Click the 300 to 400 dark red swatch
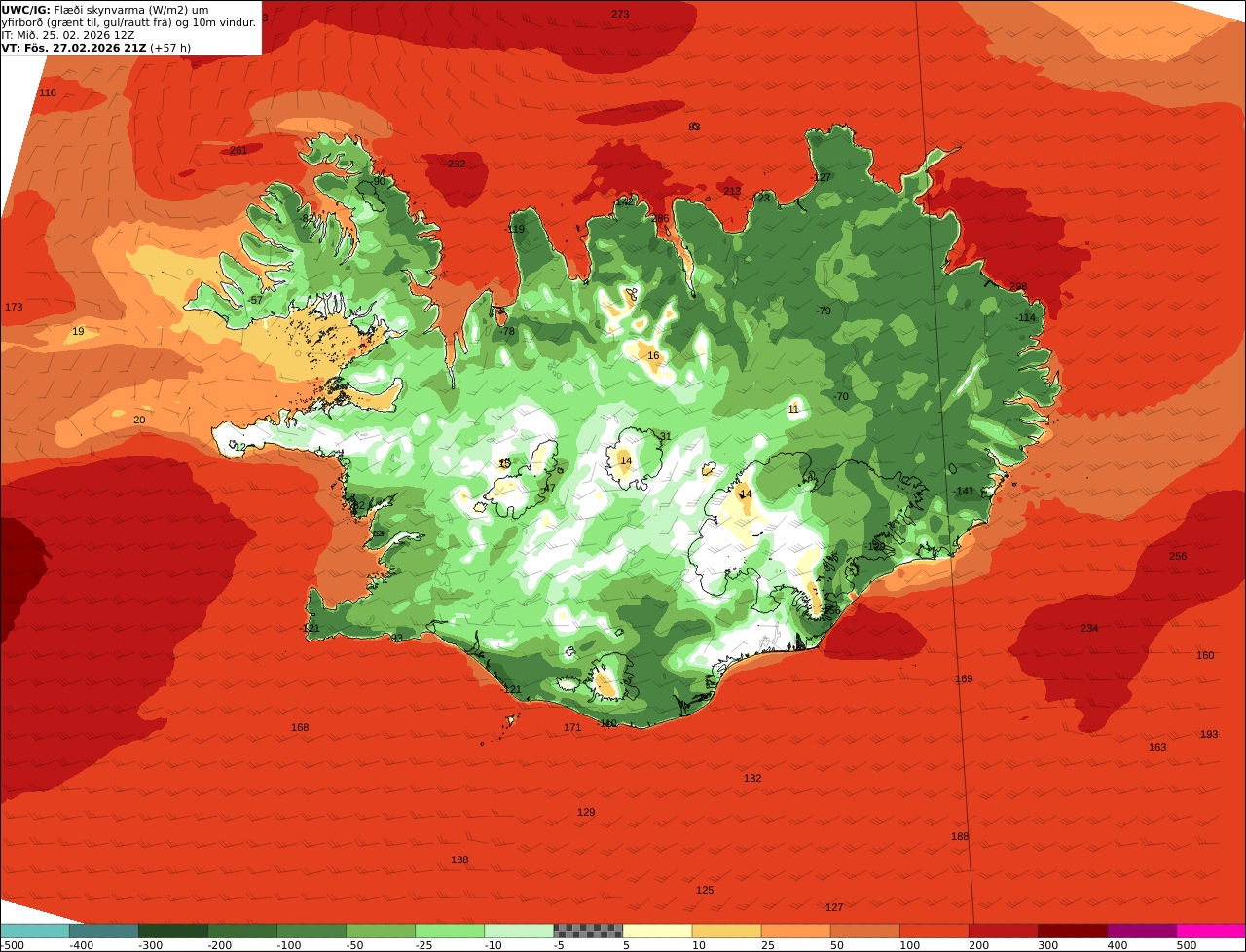 coord(1072,931)
